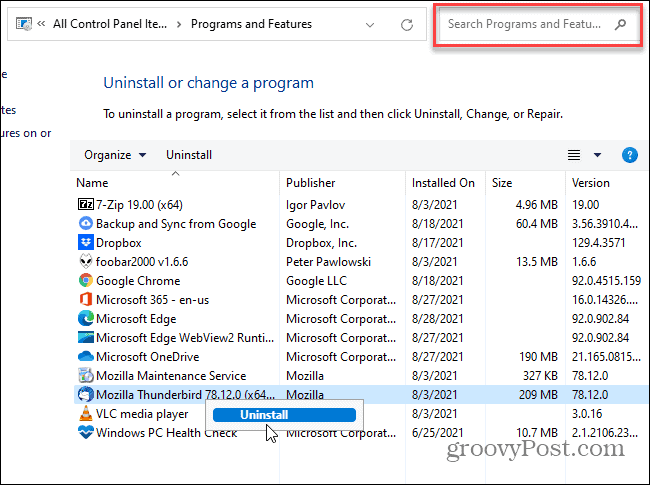This screenshot has width=650, height=485.
Task: Change view using the list view icon
Action: click(574, 155)
